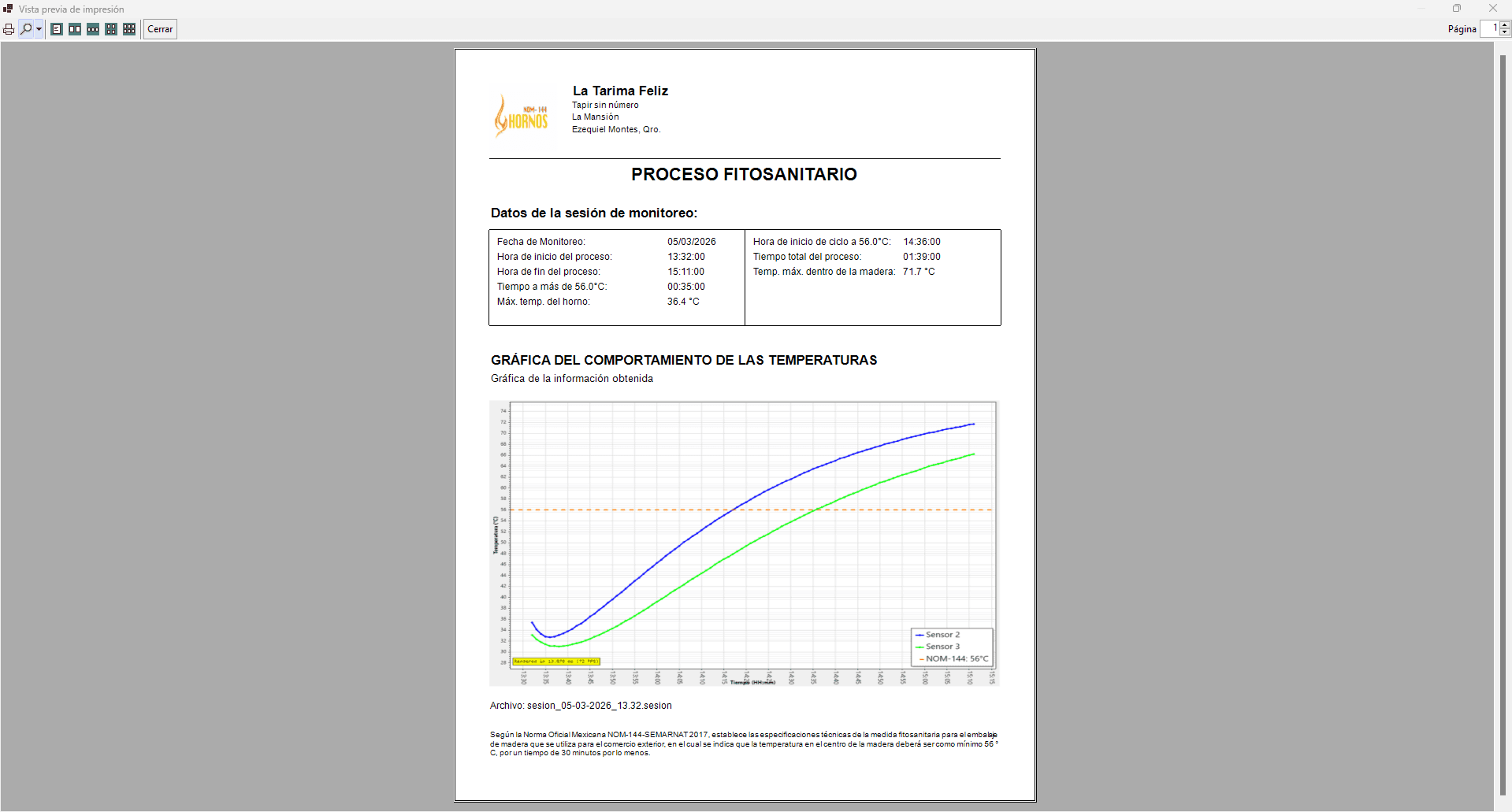Click the max wood temperature '71.7 °C'
Screen dimensions: 1512x812
click(x=919, y=272)
